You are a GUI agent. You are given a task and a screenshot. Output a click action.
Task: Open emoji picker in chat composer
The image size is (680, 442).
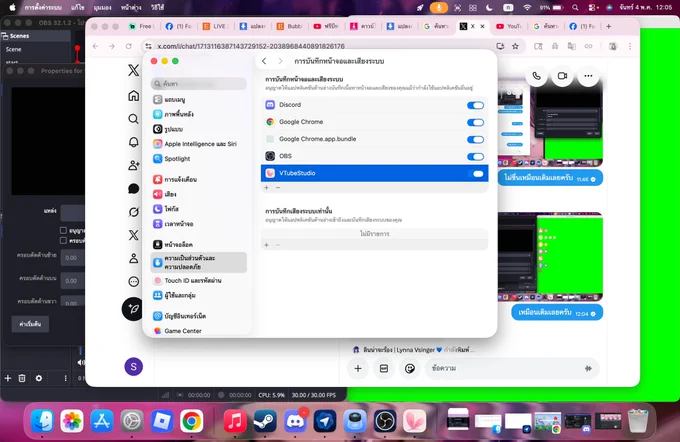click(x=410, y=368)
